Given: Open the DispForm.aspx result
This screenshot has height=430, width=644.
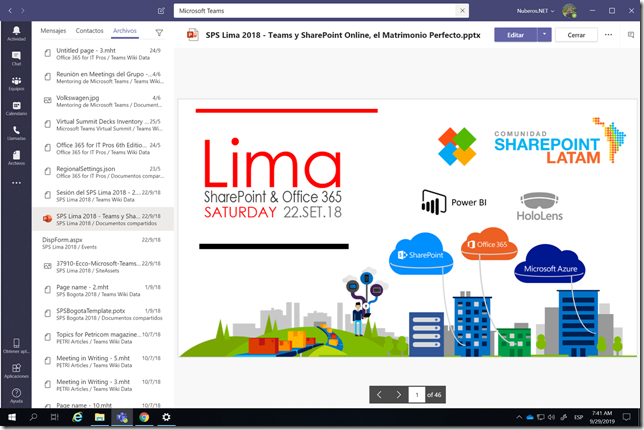Looking at the screenshot, I should coord(103,243).
